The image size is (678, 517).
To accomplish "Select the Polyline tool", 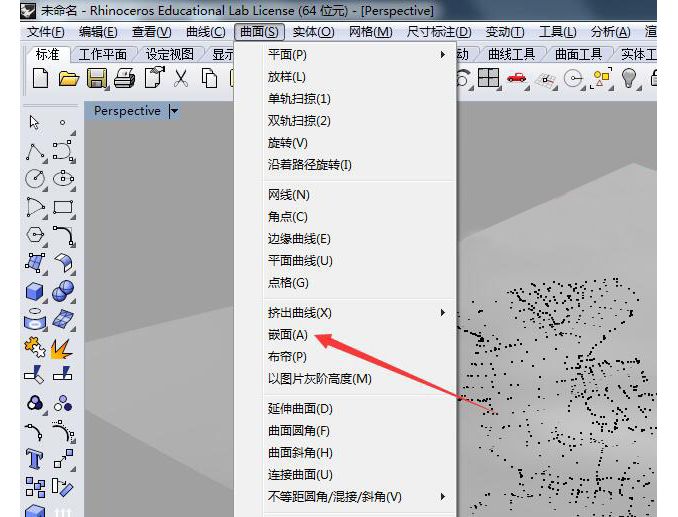I will pos(35,152).
